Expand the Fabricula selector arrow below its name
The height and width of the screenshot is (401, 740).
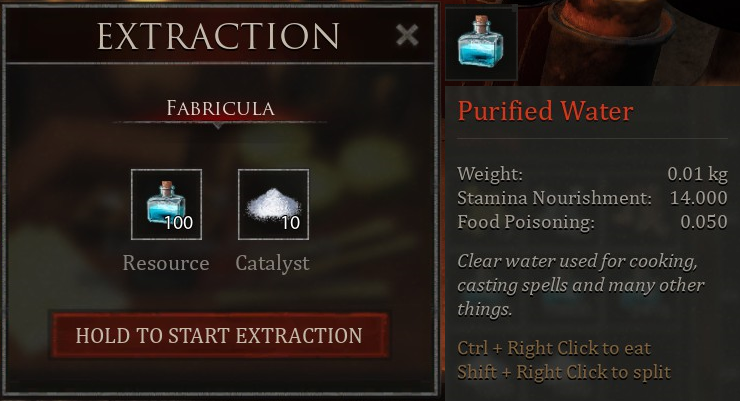point(219,126)
